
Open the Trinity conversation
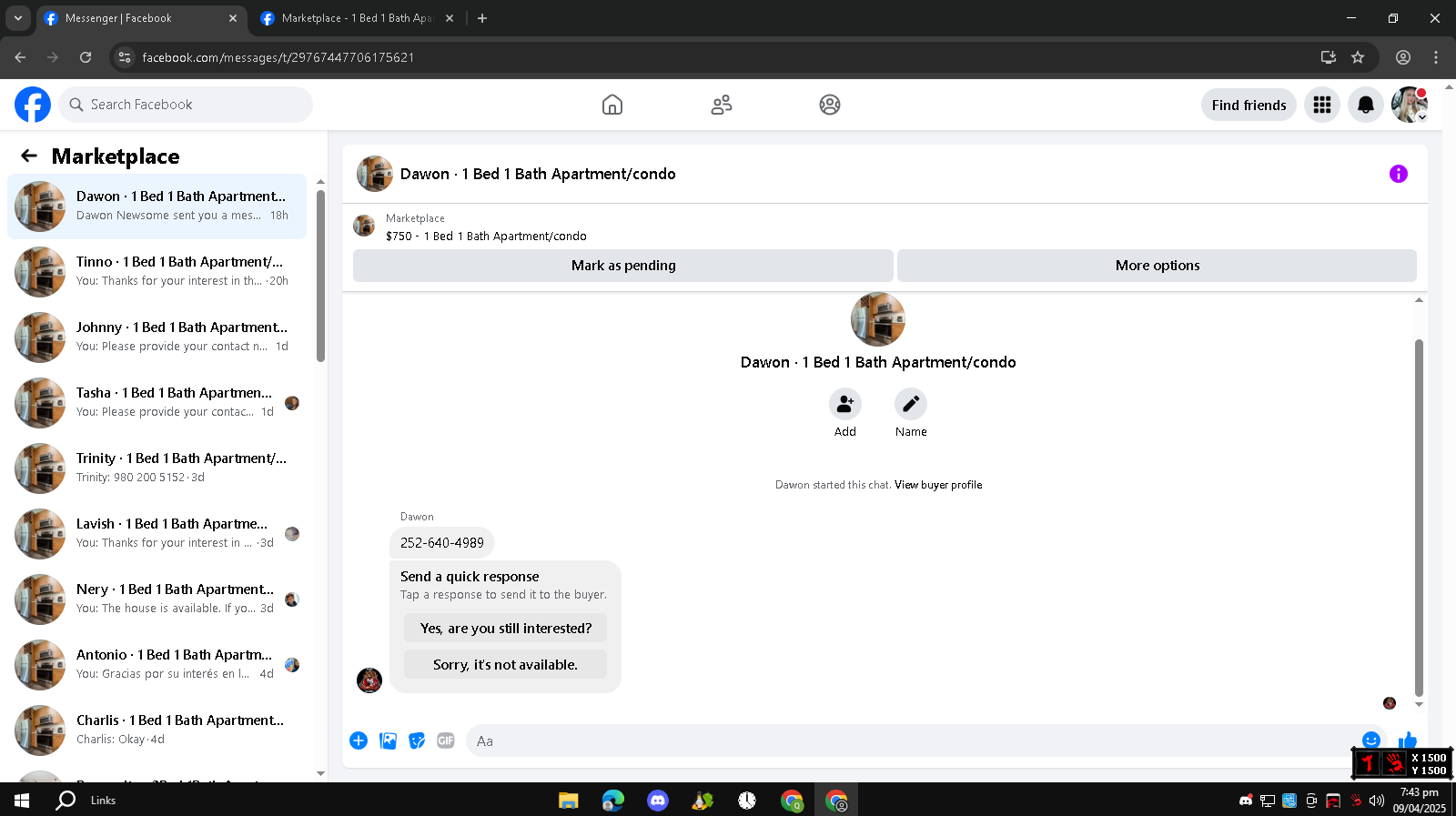[x=157, y=468]
